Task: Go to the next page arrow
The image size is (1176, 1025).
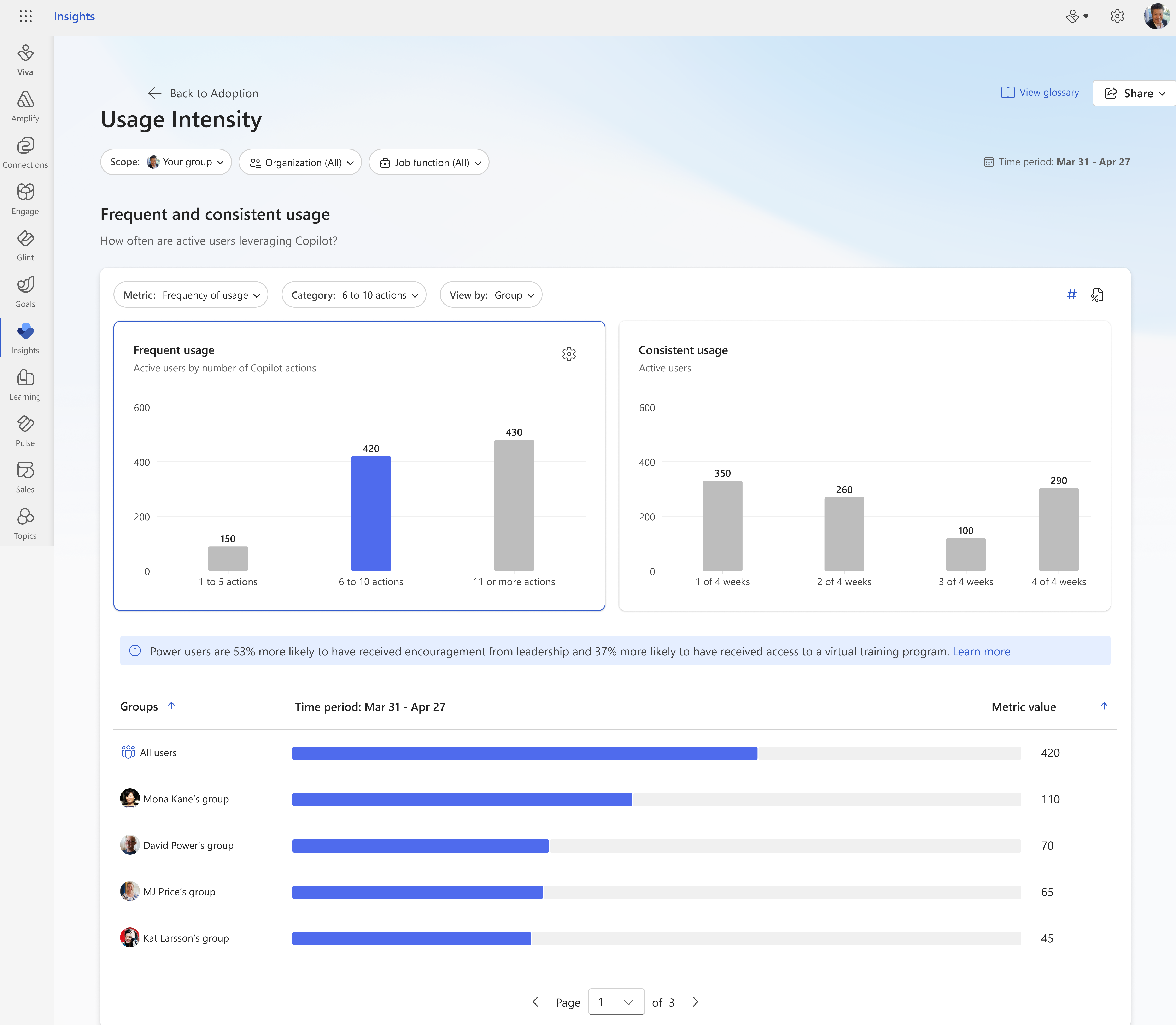Action: tap(696, 1002)
